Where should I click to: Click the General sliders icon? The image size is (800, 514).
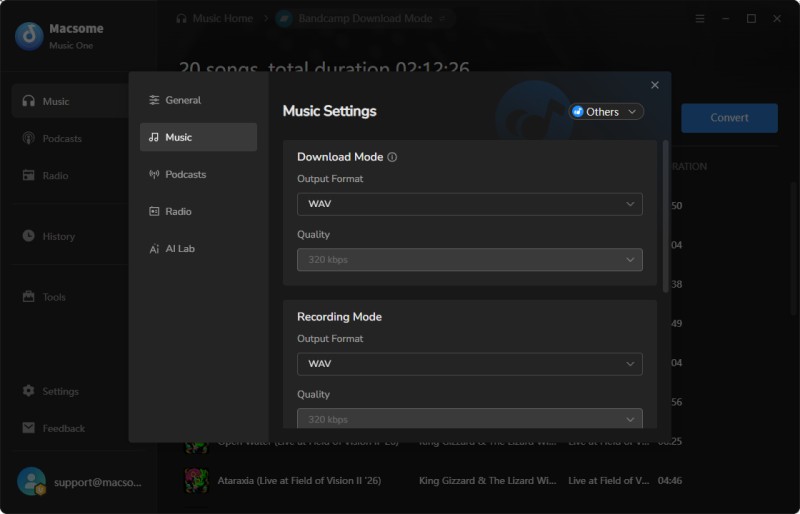pyautogui.click(x=154, y=100)
